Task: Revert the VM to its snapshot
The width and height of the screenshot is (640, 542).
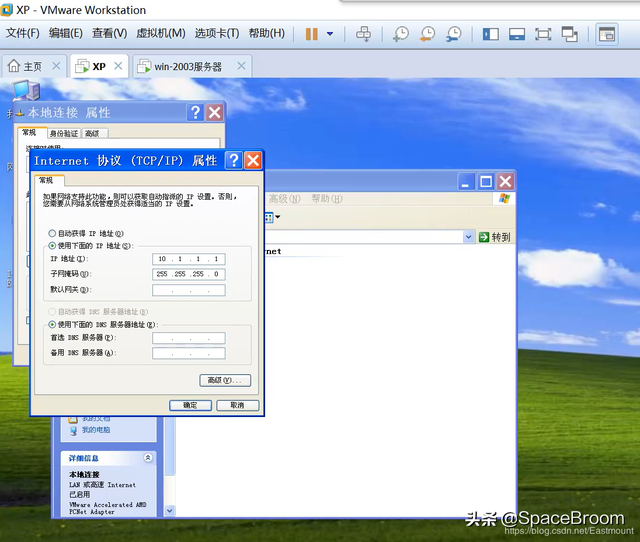Action: tap(427, 34)
